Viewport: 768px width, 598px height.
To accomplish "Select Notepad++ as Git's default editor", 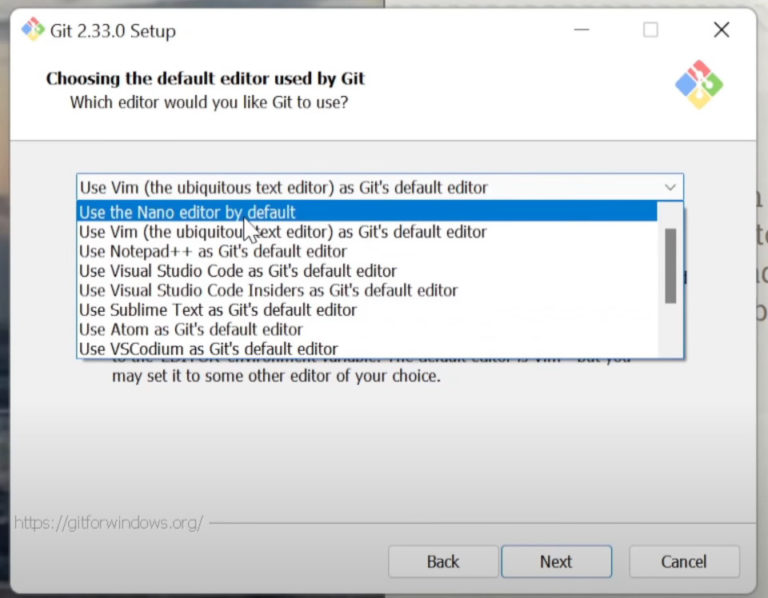I will 367,251.
